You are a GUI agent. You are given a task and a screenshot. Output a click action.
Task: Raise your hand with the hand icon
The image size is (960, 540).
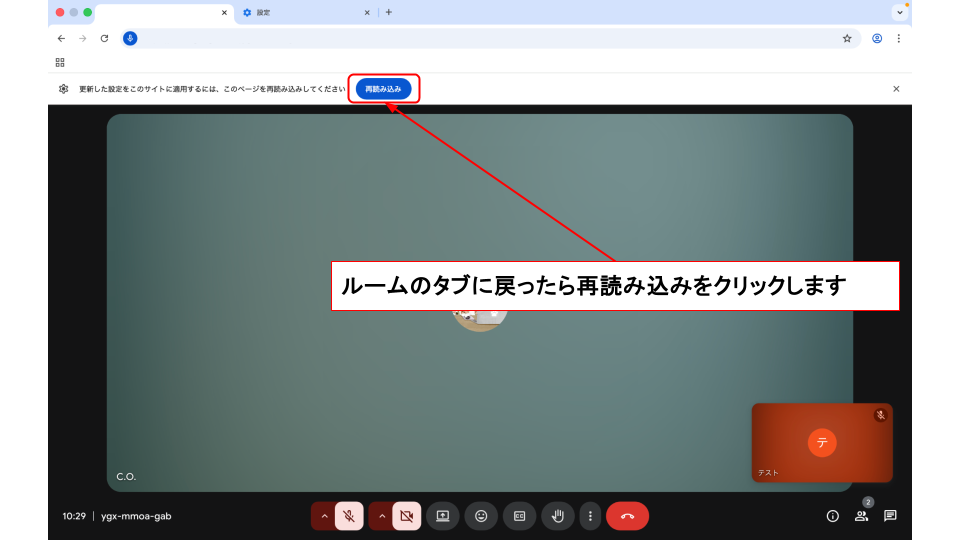[x=558, y=516]
